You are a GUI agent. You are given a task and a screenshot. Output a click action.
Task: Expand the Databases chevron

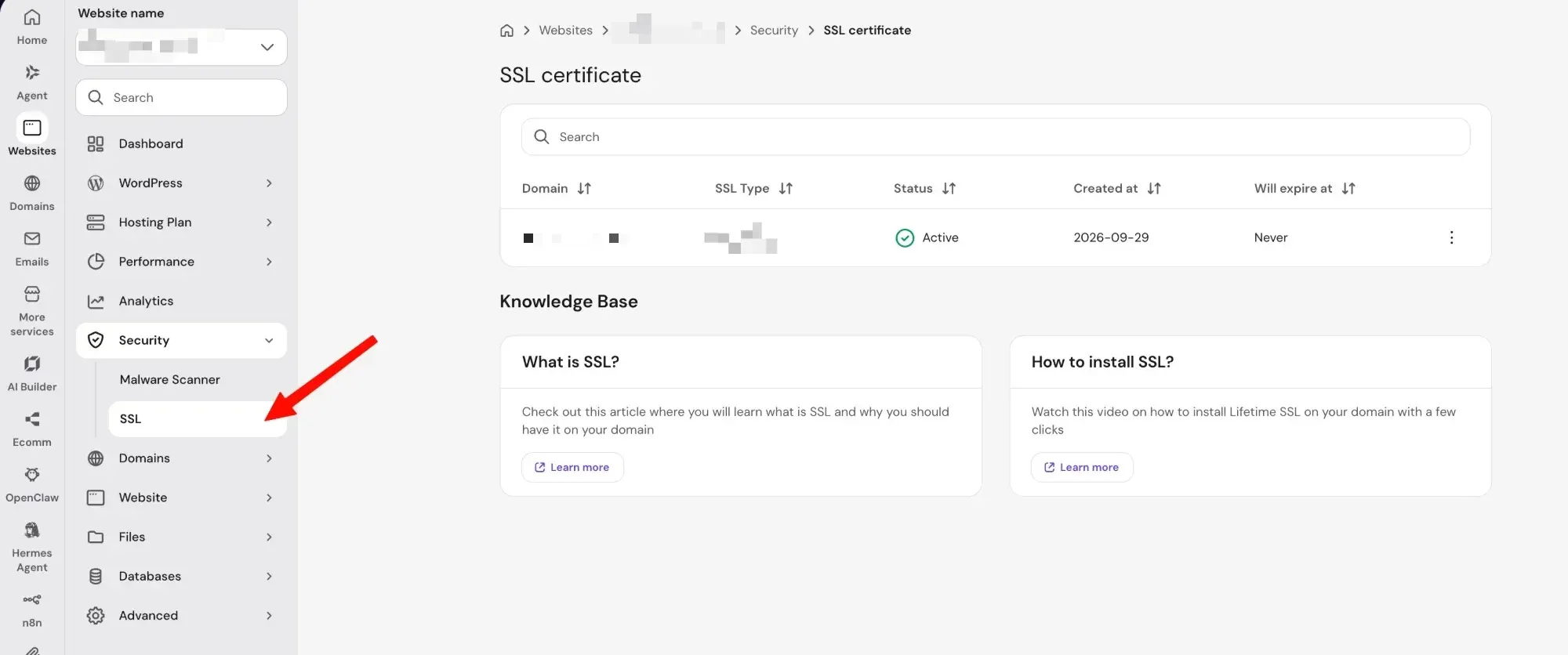[269, 577]
